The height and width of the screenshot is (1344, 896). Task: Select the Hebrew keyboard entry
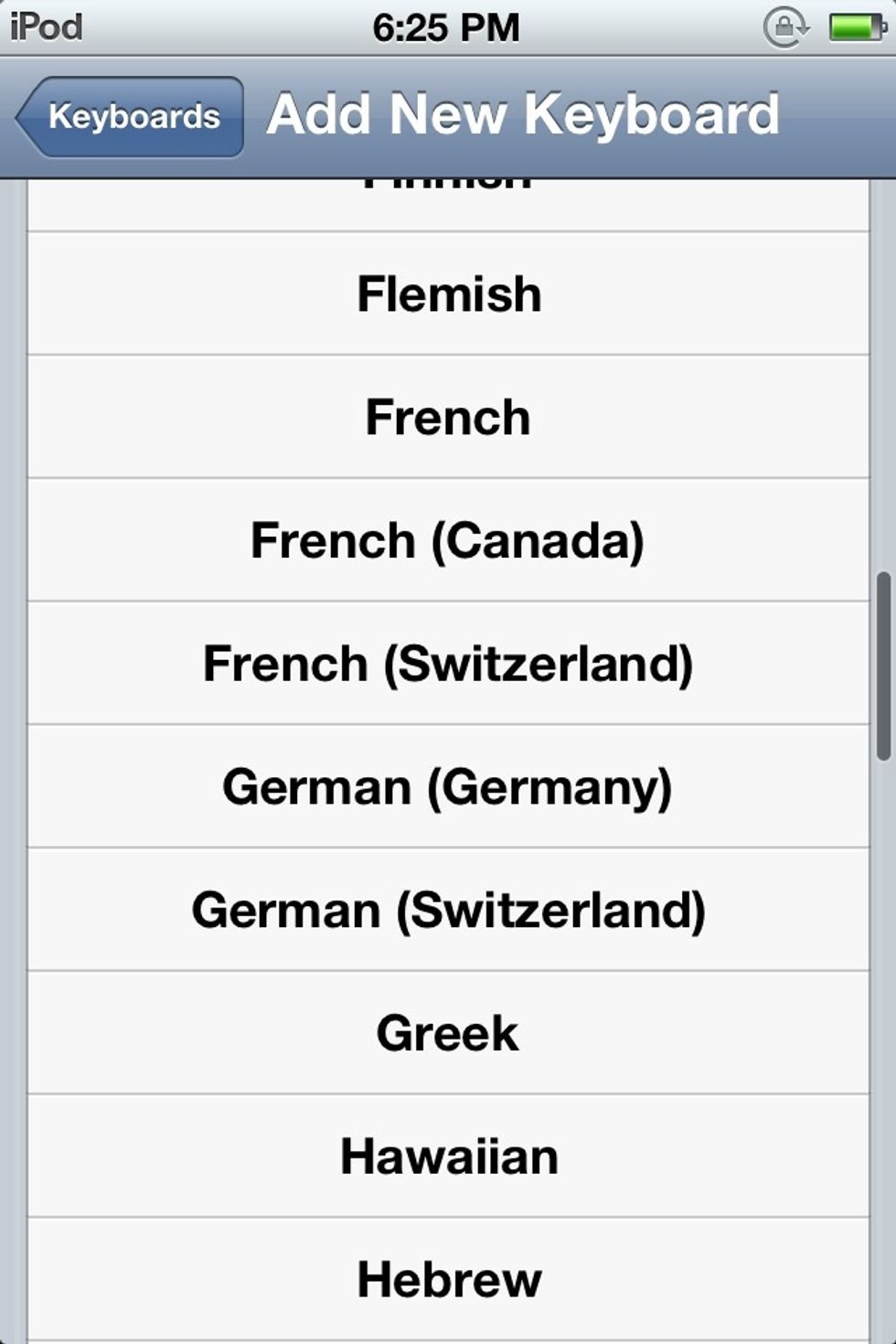point(448,1280)
